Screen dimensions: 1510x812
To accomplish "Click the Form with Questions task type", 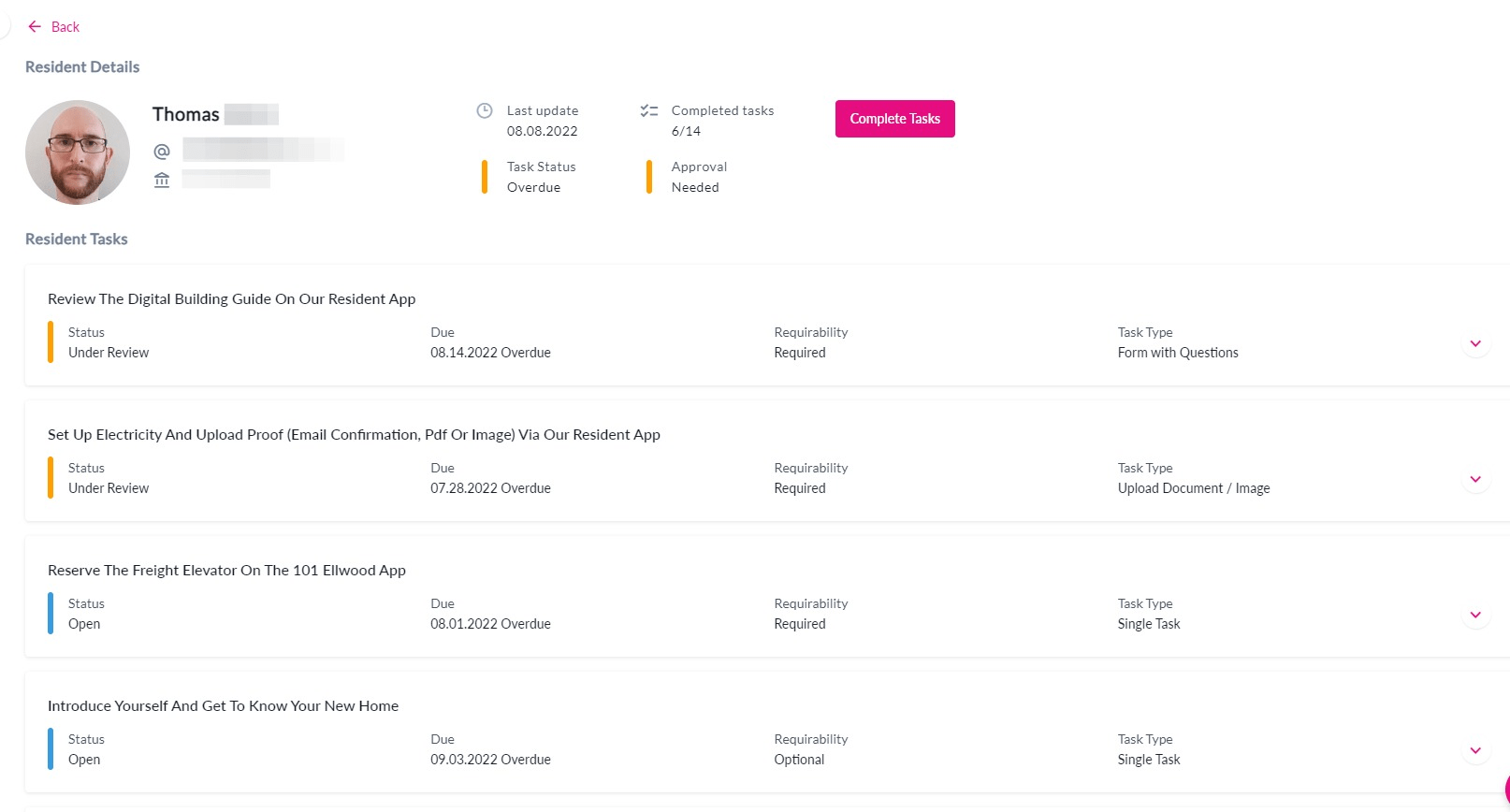I will pyautogui.click(x=1178, y=353).
